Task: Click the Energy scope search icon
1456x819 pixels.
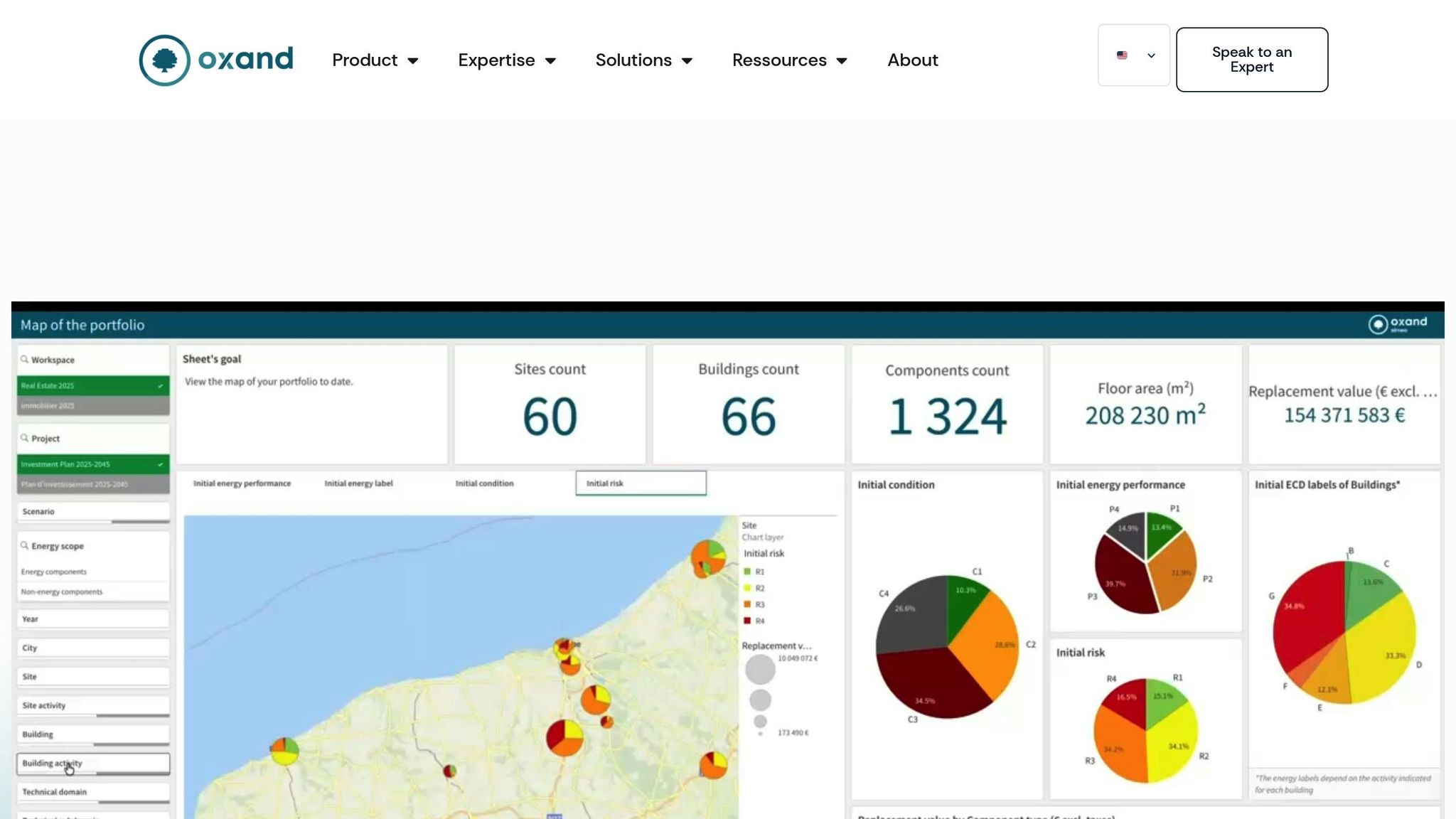Action: [x=25, y=545]
